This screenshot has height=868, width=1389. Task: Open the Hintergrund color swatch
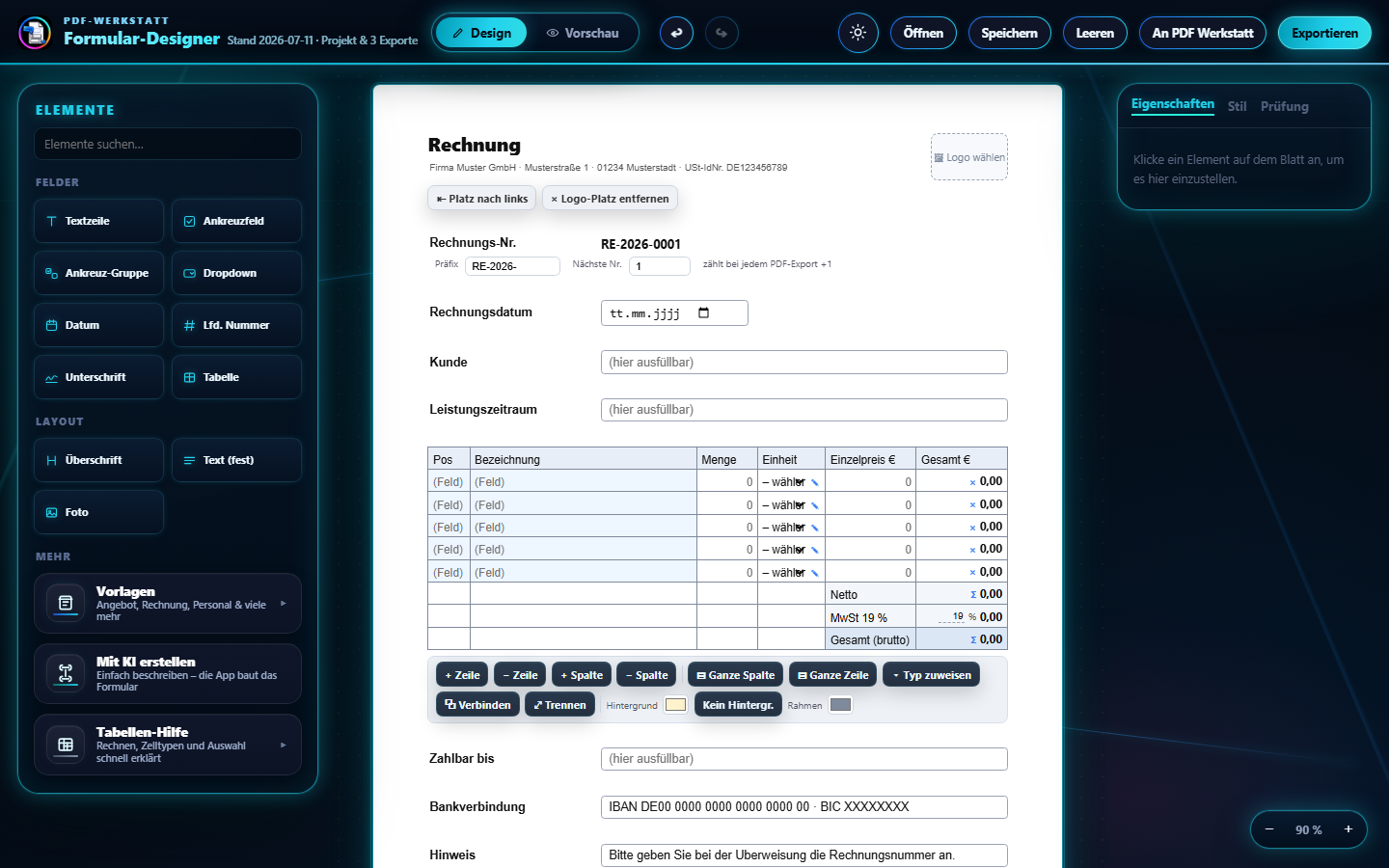coord(675,705)
